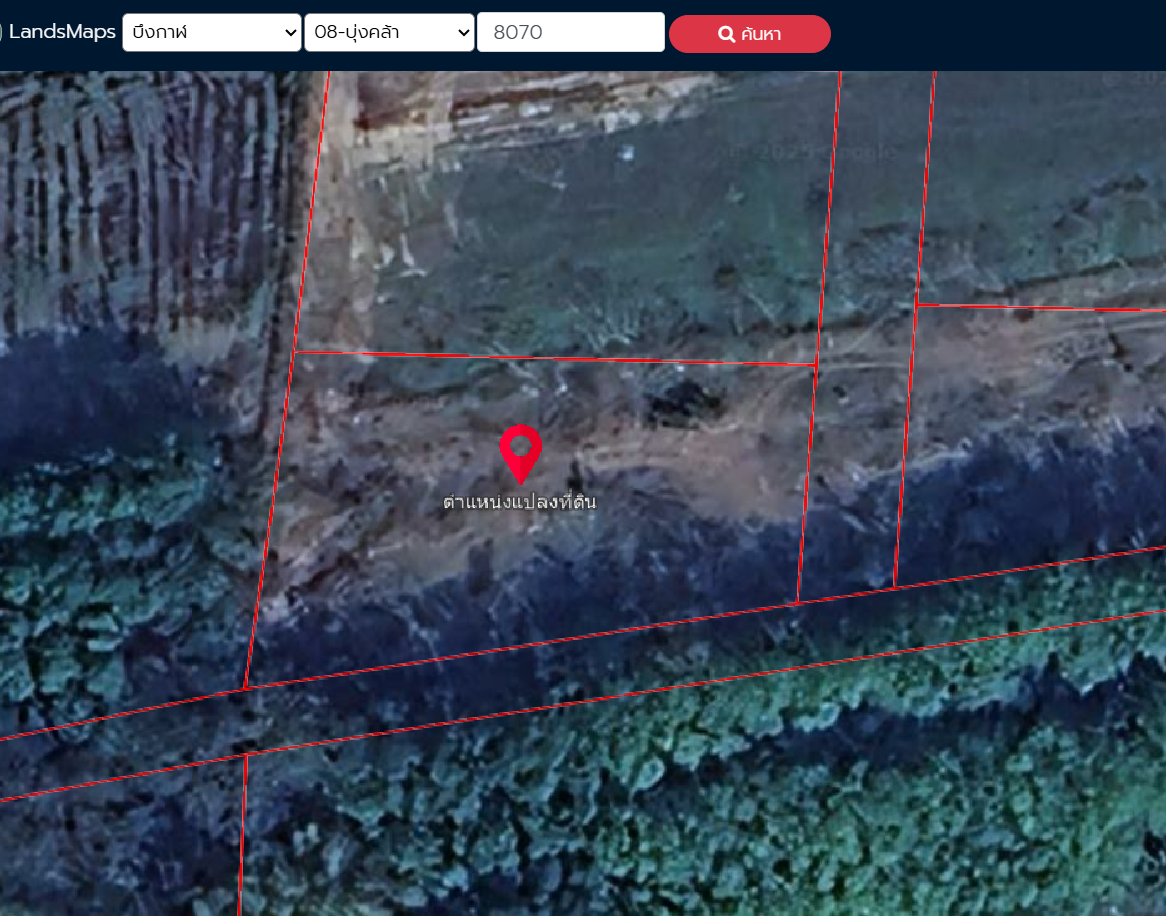Click the LandsMaps logo text
1166x916 pixels.
pos(62,32)
